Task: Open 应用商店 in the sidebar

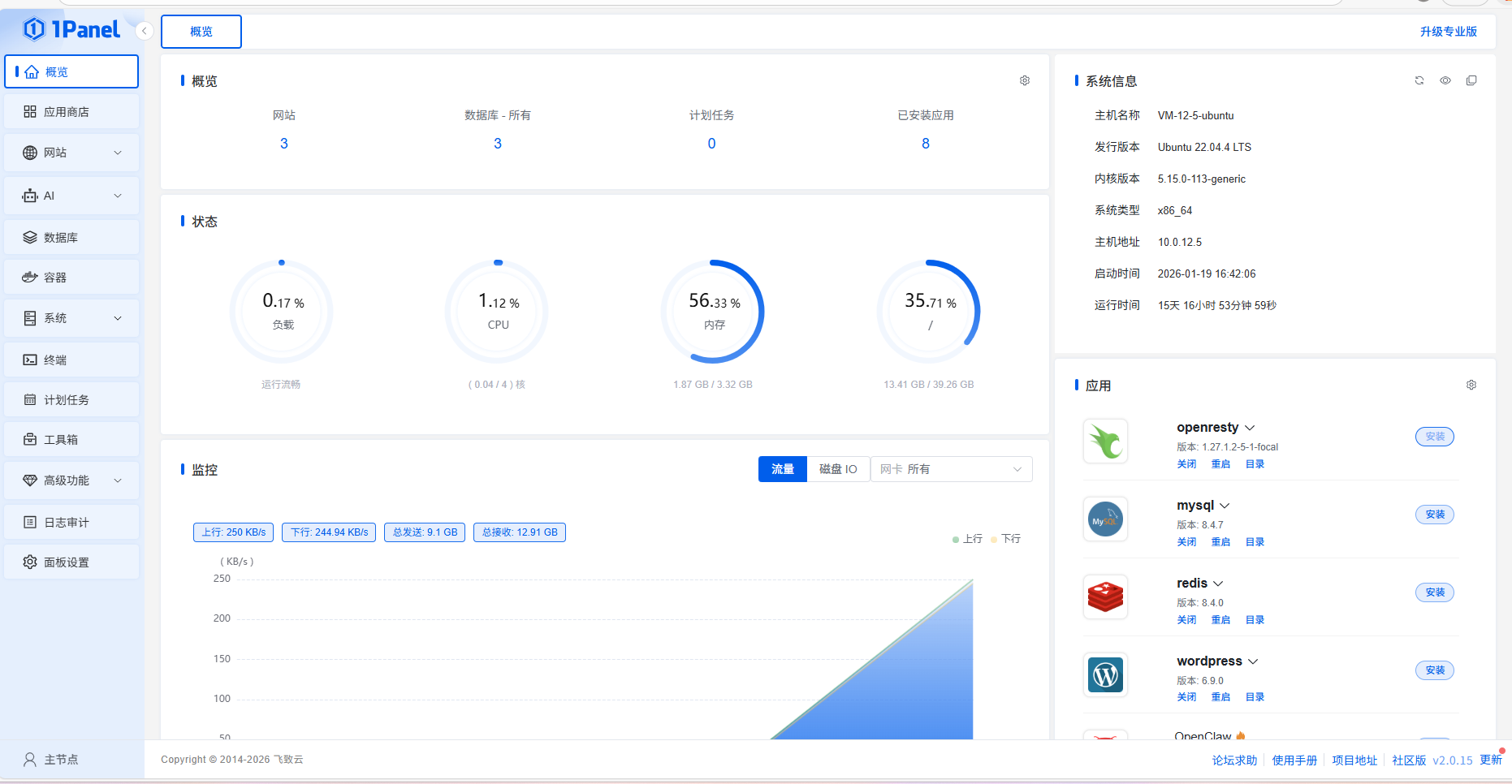Action: click(x=71, y=112)
